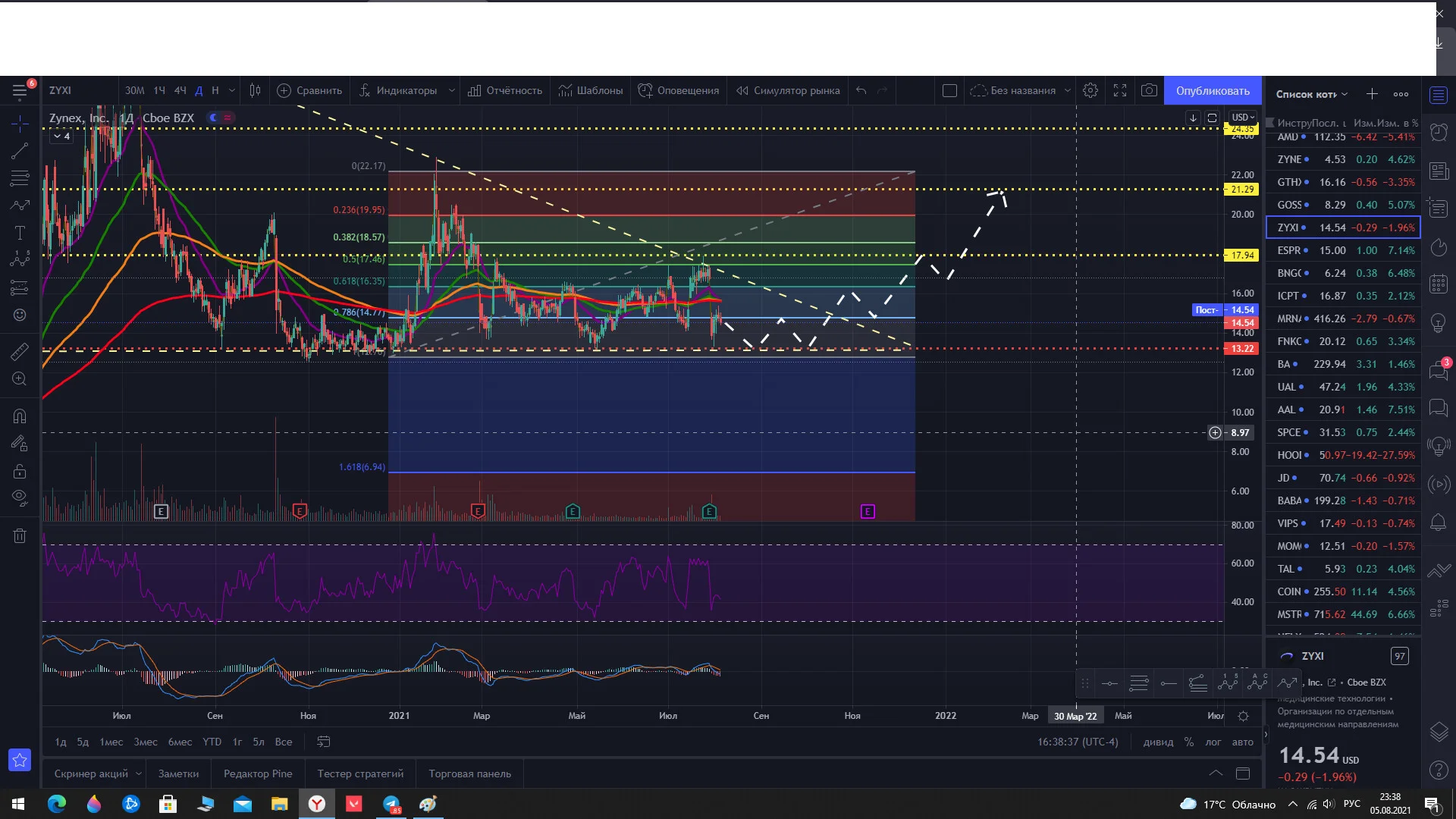Switch to the Тестер стратегий tab
The width and height of the screenshot is (1456, 819).
click(x=360, y=774)
